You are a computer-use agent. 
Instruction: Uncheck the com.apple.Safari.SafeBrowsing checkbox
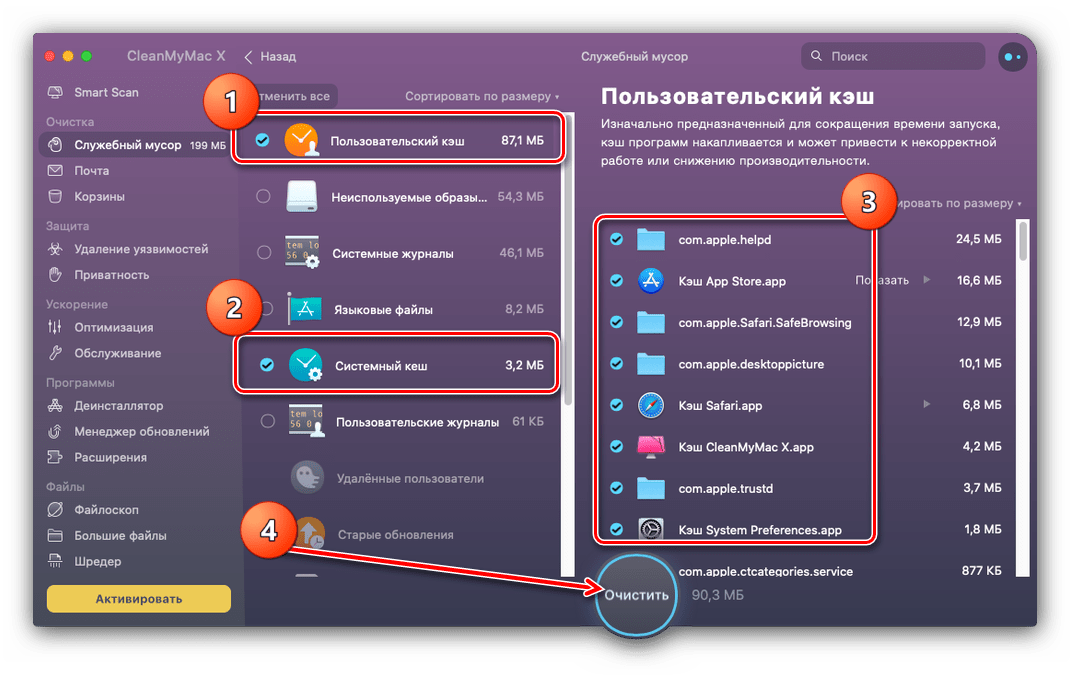click(x=616, y=323)
